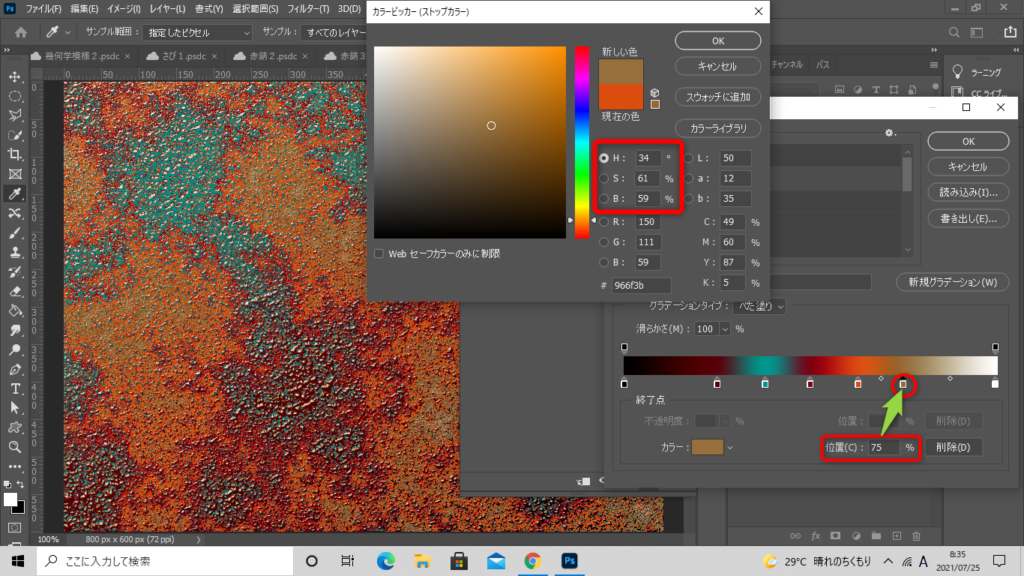The width and height of the screenshot is (1024, 576).
Task: Click the カラーライブラリ button
Action: (718, 128)
